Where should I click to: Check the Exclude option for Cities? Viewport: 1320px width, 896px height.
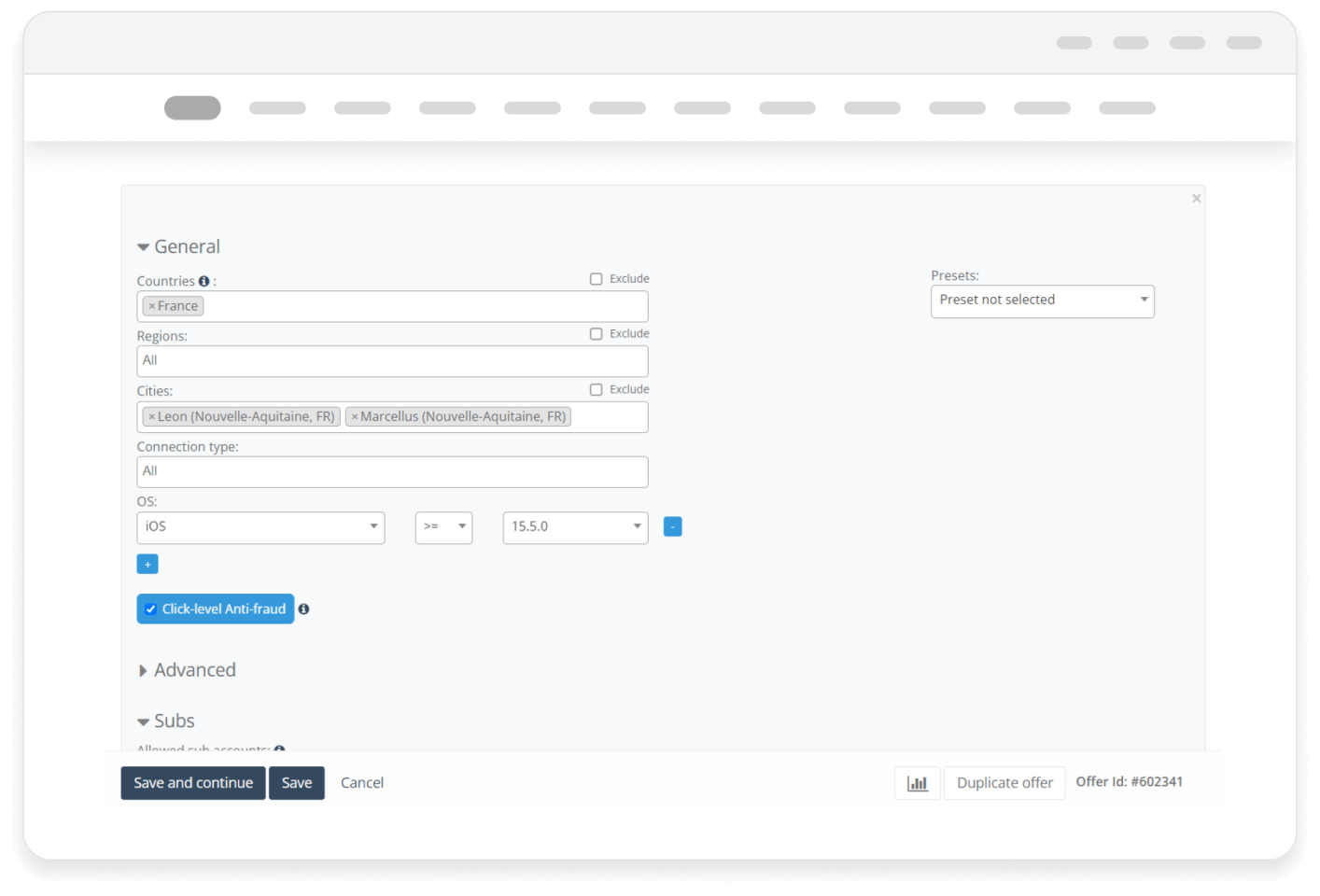pyautogui.click(x=596, y=390)
